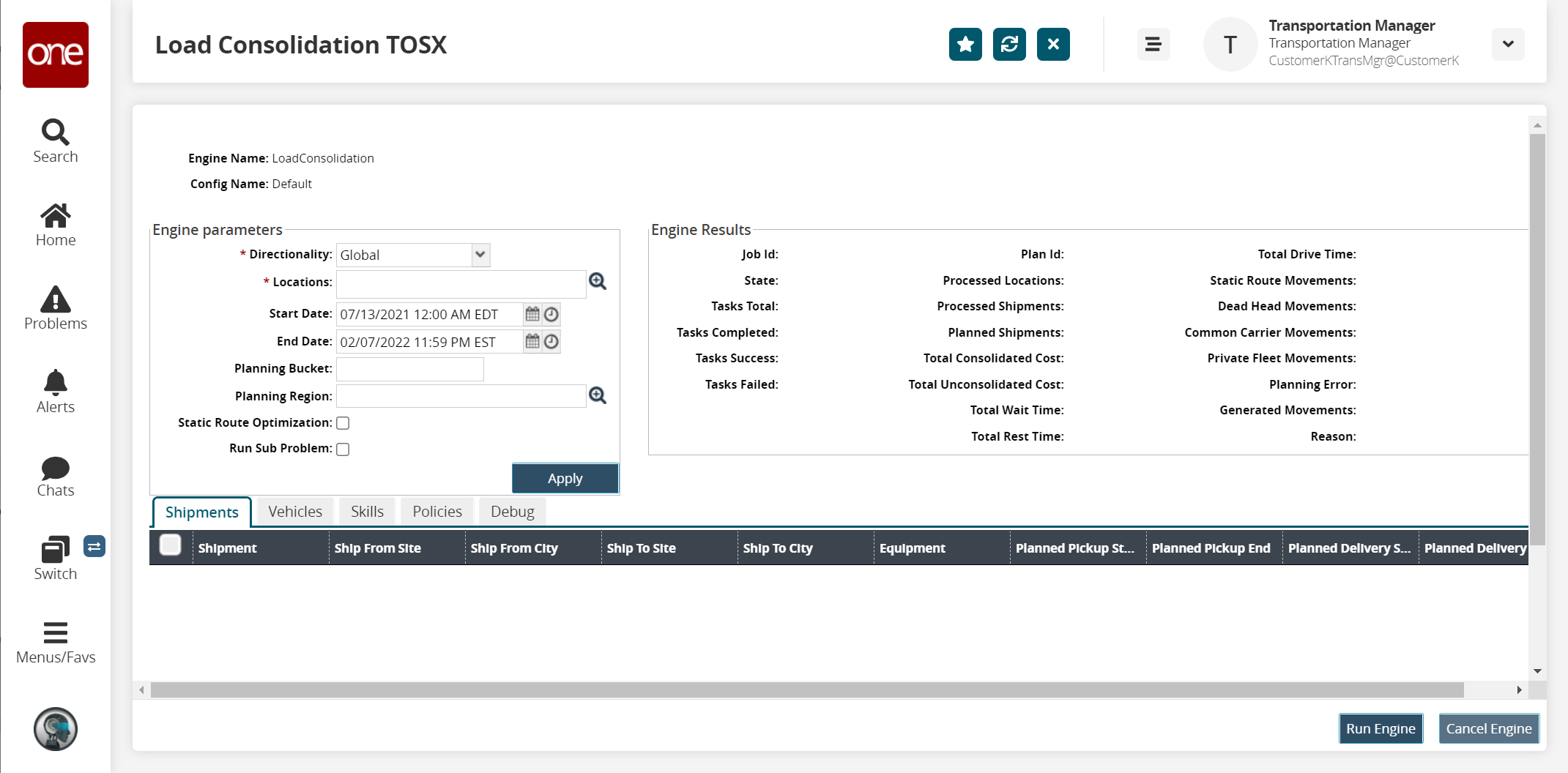Click Run Engine

tap(1381, 729)
